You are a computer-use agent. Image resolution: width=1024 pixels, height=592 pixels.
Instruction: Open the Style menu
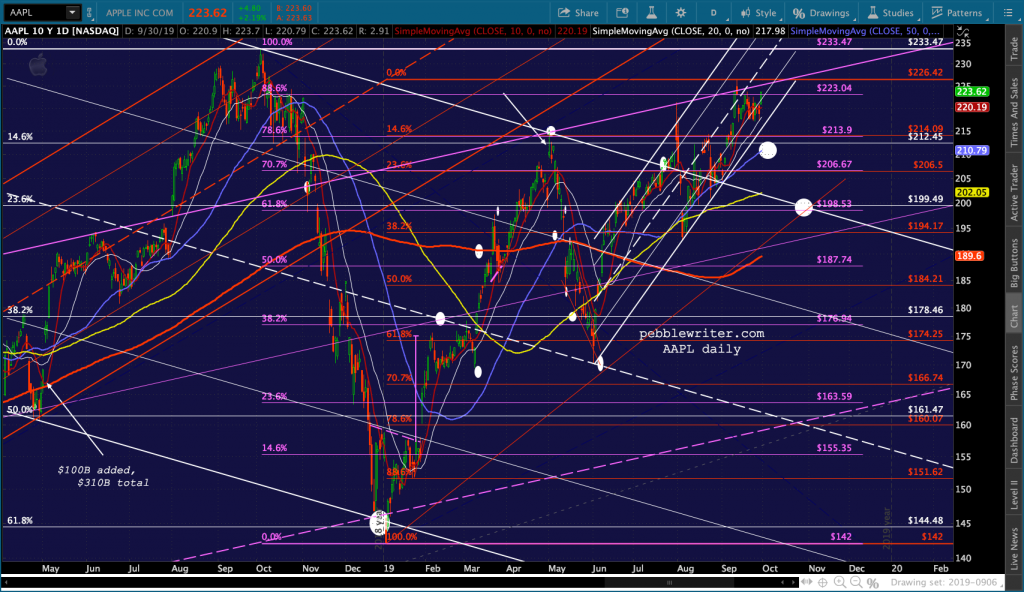click(758, 12)
